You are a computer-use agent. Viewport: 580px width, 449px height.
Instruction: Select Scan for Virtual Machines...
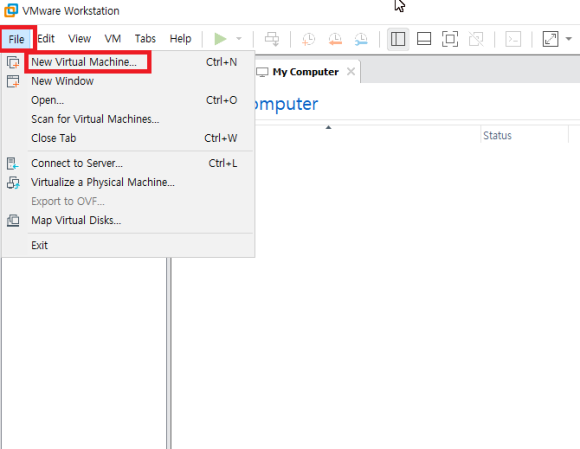(128, 119)
